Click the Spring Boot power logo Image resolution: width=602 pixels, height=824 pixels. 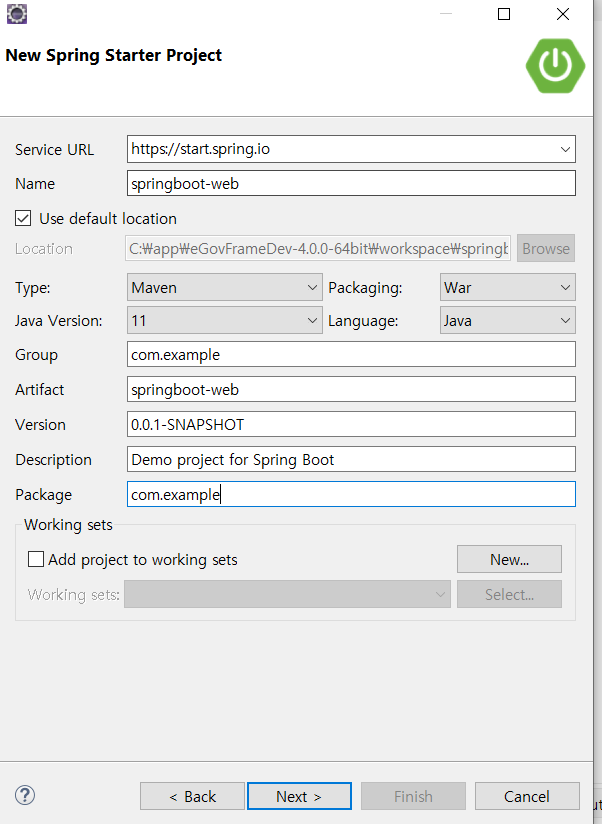555,66
